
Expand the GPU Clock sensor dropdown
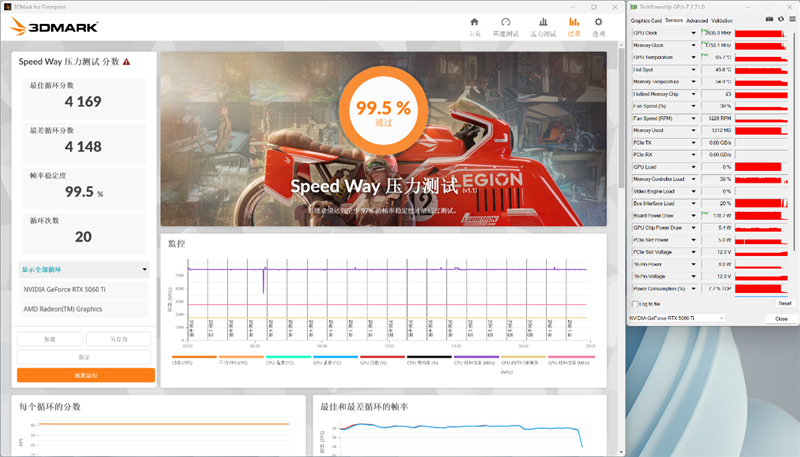693,33
